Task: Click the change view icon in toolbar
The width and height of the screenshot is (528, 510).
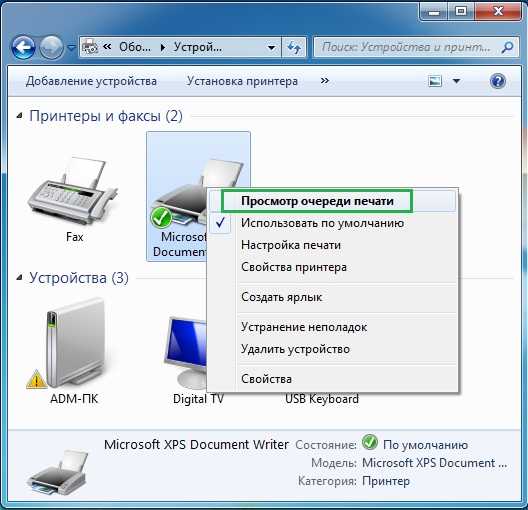Action: pos(435,81)
